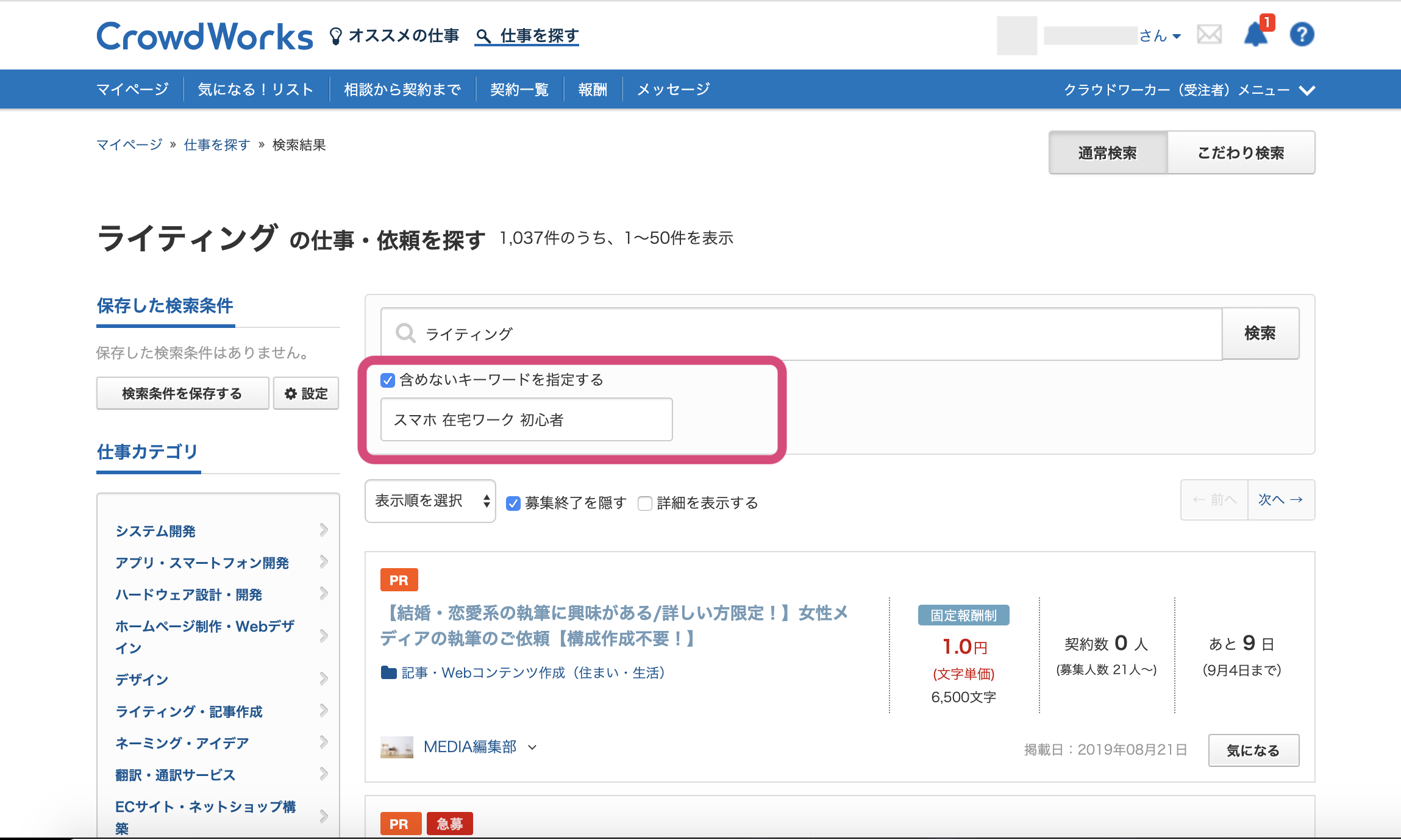Enable 詳細を表示する checkbox
The width and height of the screenshot is (1401, 840).
(645, 504)
